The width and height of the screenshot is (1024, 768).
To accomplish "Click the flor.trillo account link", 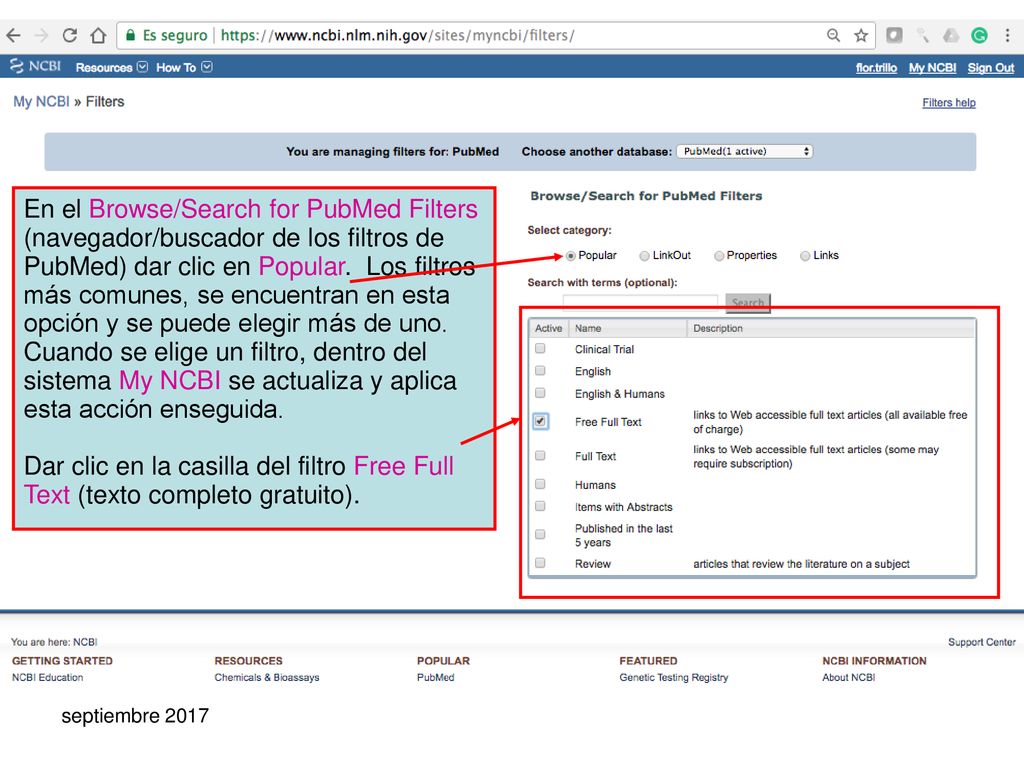I will pyautogui.click(x=876, y=68).
